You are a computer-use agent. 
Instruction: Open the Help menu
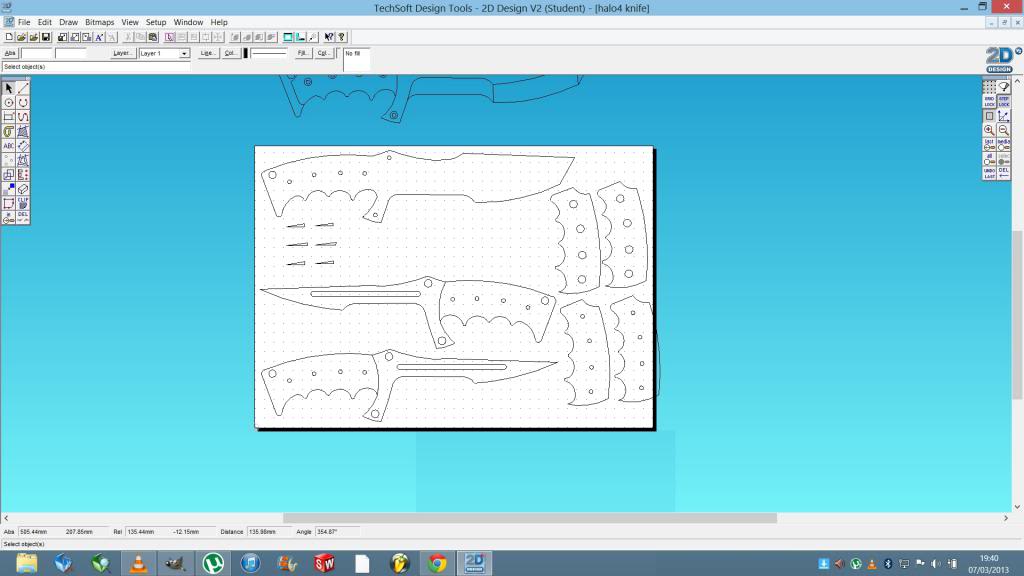click(x=219, y=22)
